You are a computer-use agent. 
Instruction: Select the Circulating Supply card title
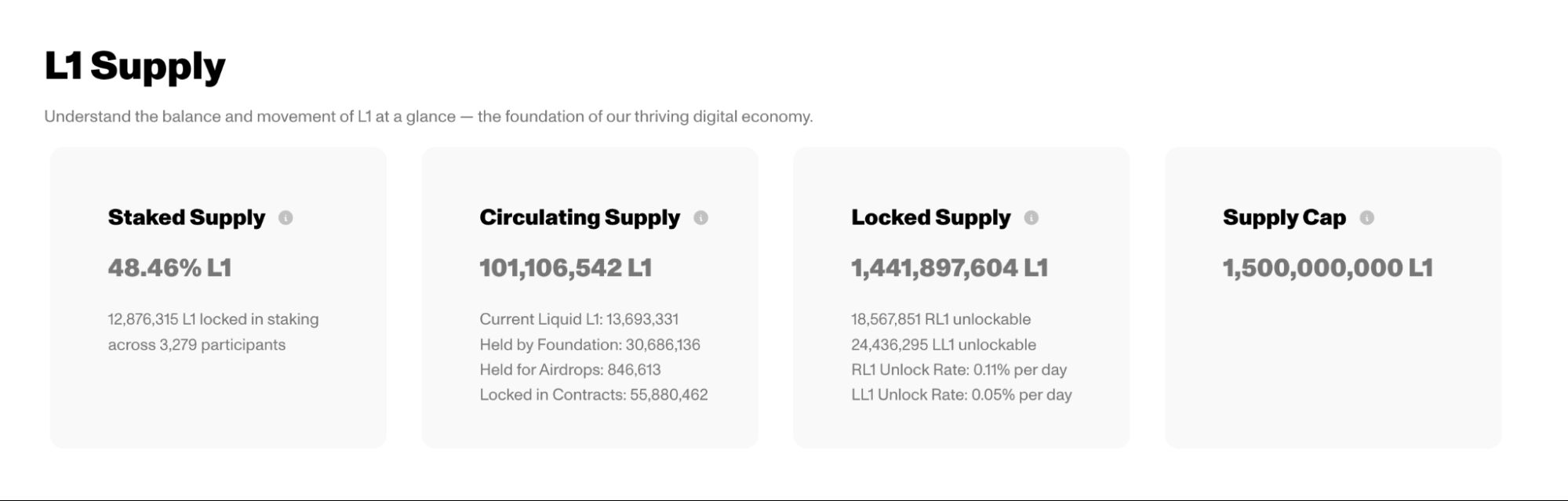pyautogui.click(x=579, y=217)
